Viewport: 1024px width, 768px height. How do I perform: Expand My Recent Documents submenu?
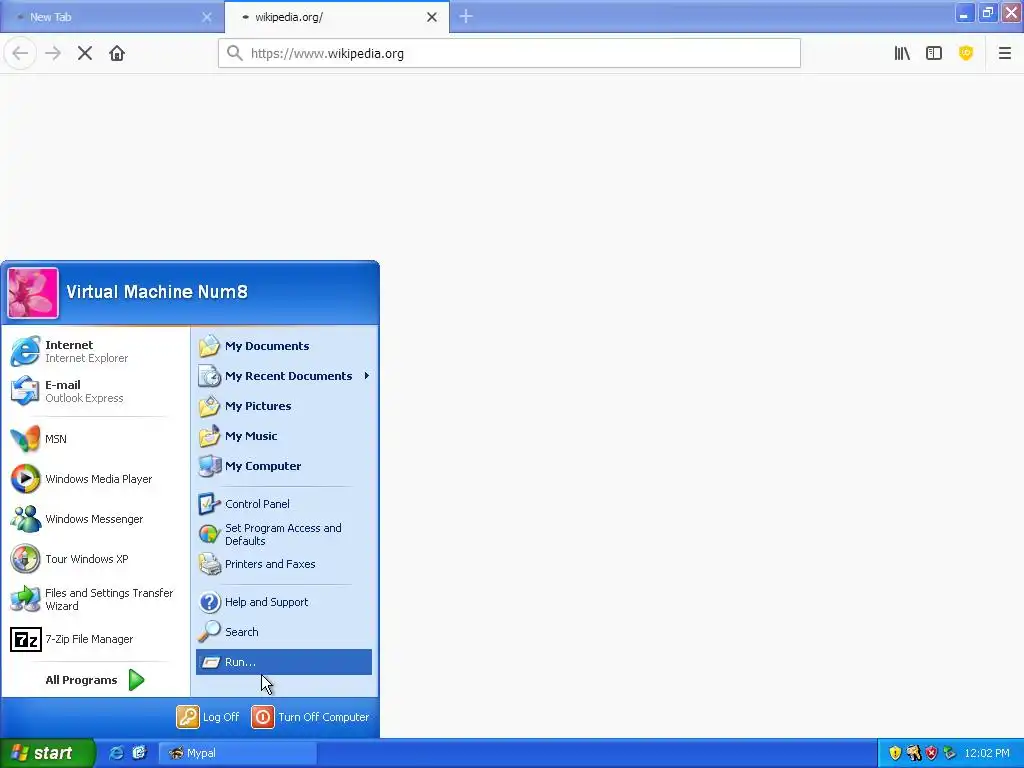(x=283, y=376)
